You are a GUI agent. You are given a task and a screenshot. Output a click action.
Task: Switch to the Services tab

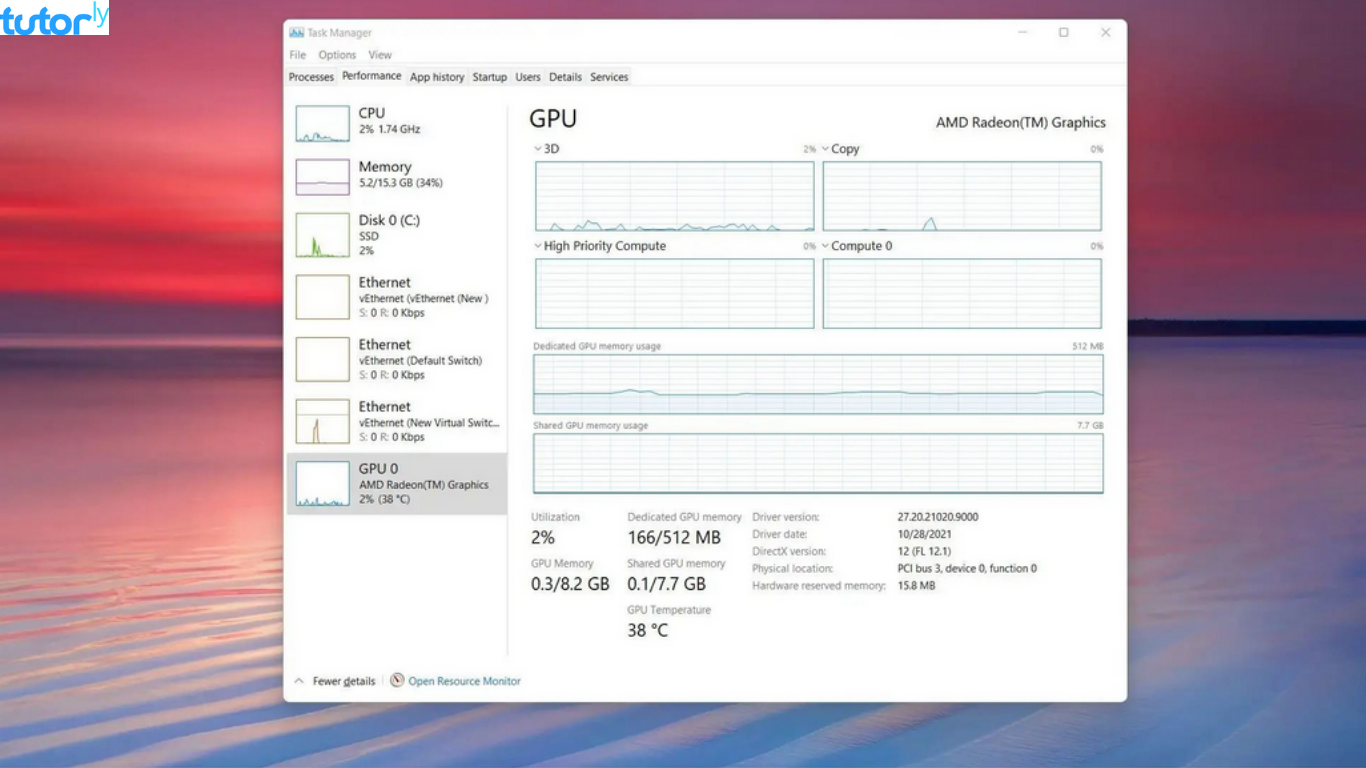pyautogui.click(x=608, y=76)
